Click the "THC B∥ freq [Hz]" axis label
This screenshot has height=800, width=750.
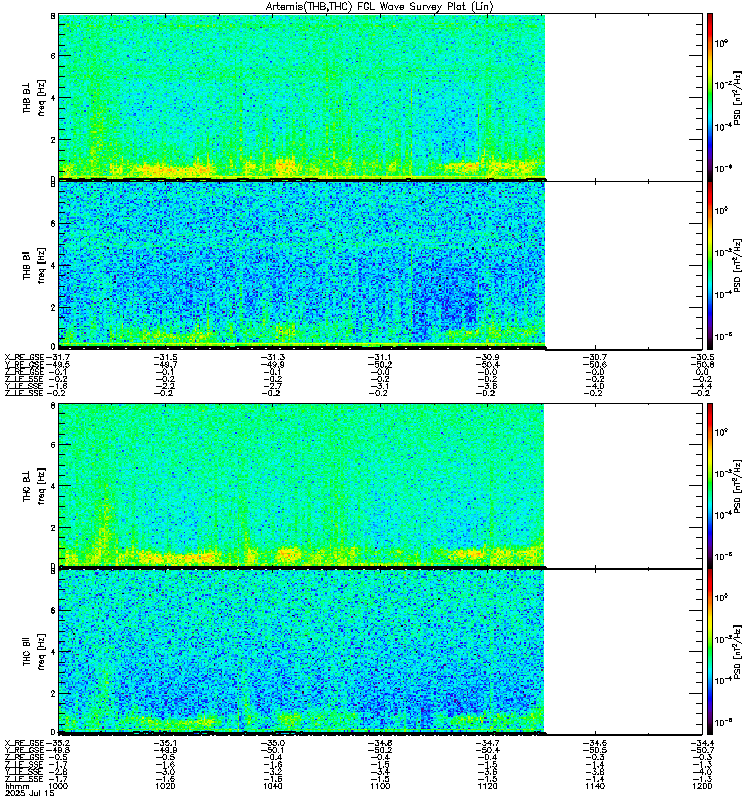(x=34, y=652)
